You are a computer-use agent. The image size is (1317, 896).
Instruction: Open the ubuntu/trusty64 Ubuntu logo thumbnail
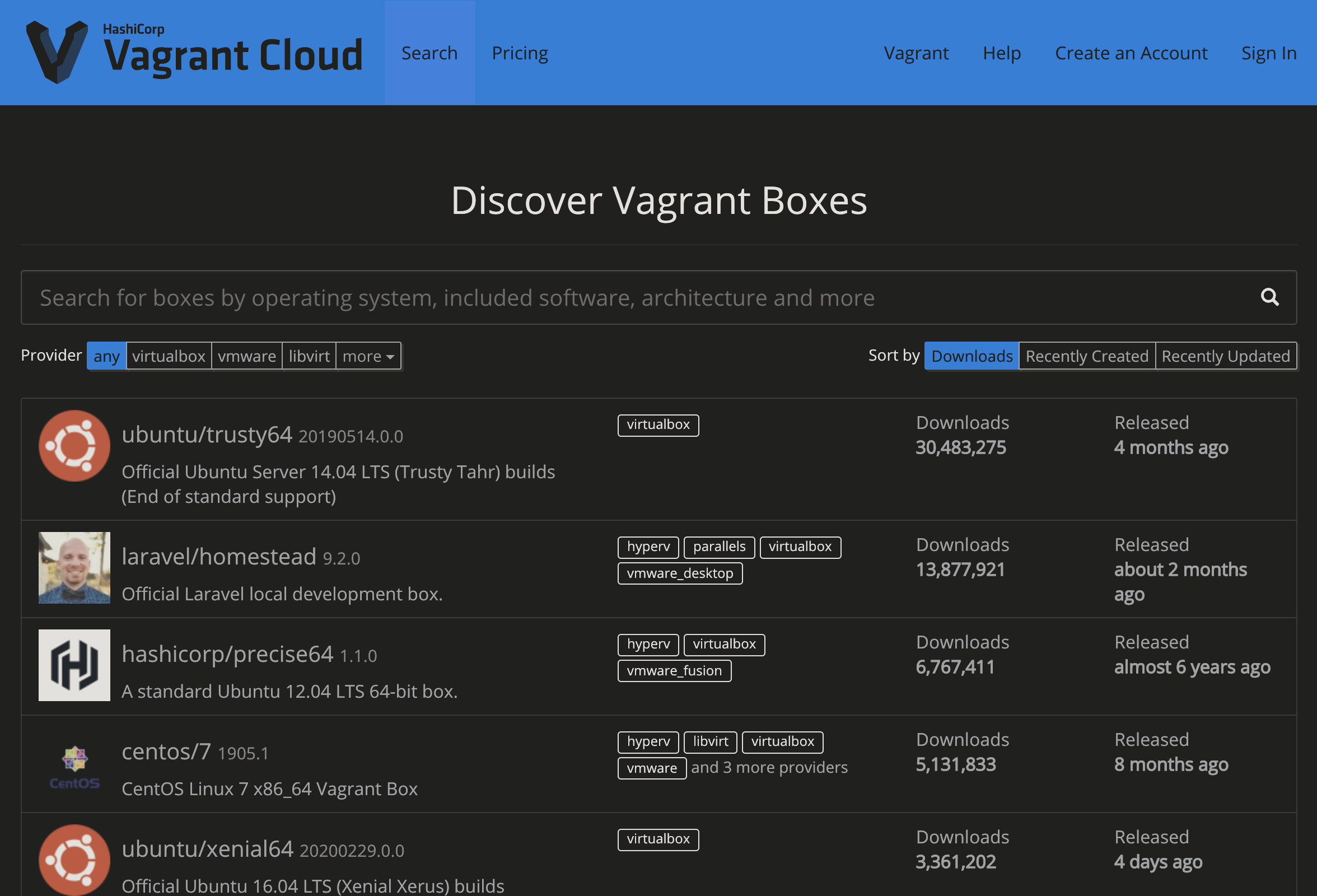[x=74, y=446]
